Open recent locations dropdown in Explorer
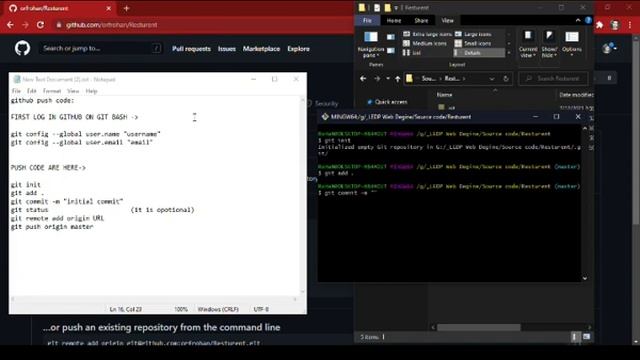Viewport: 640px width, 360px height. point(388,78)
